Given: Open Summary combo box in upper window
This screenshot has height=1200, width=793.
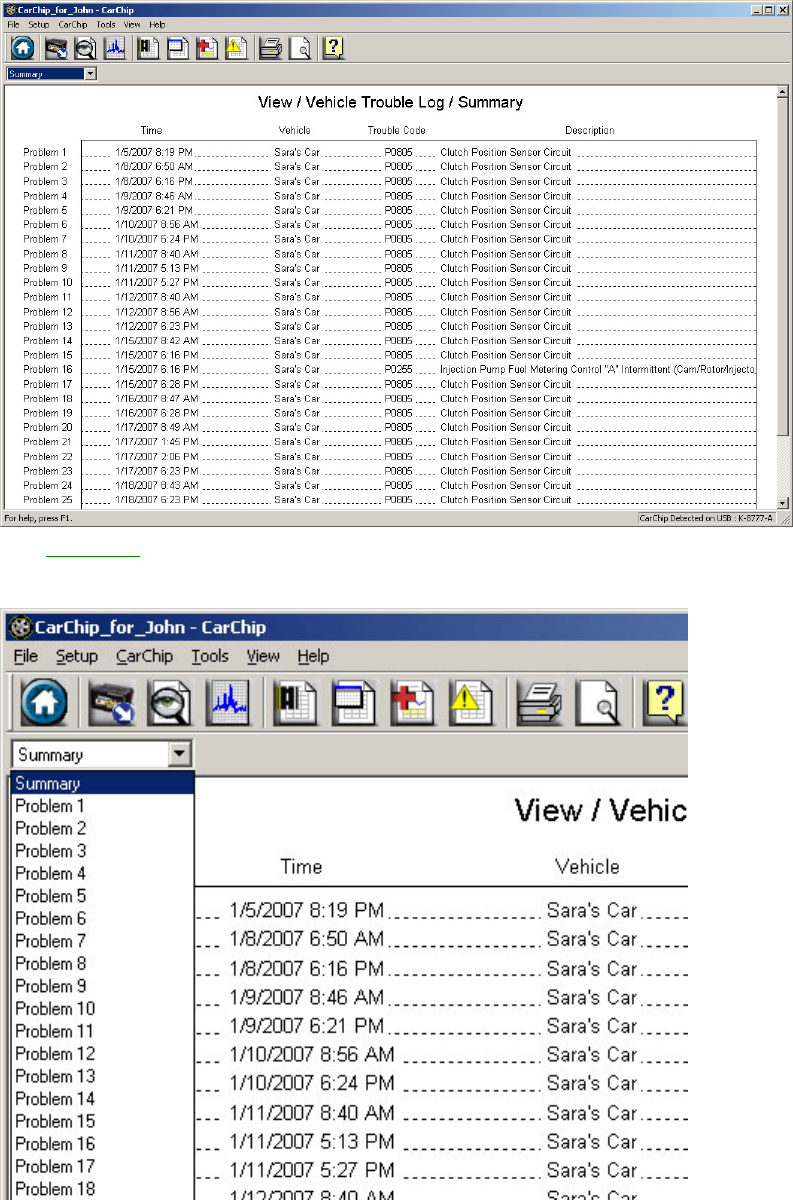Looking at the screenshot, I should pyautogui.click(x=52, y=74).
